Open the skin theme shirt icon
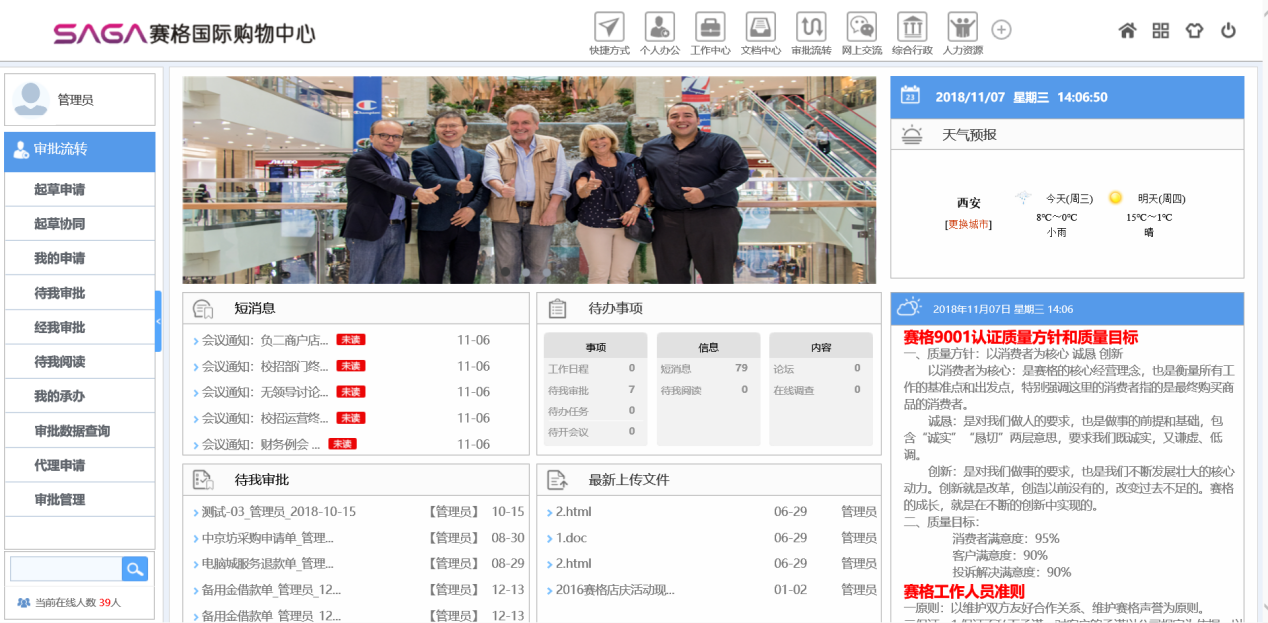Image resolution: width=1268 pixels, height=623 pixels. coord(1194,31)
